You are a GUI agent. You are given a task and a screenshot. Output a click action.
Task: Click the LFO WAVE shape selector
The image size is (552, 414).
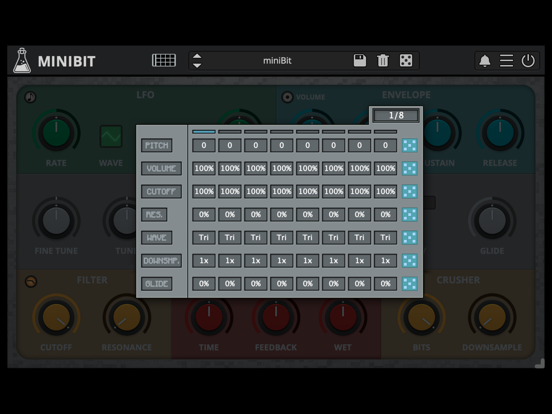(x=111, y=136)
